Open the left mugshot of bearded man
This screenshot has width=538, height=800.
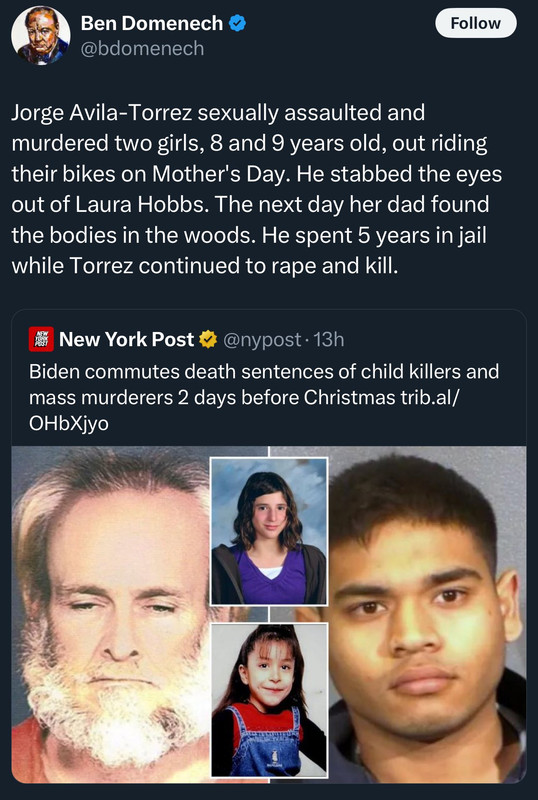[x=111, y=614]
